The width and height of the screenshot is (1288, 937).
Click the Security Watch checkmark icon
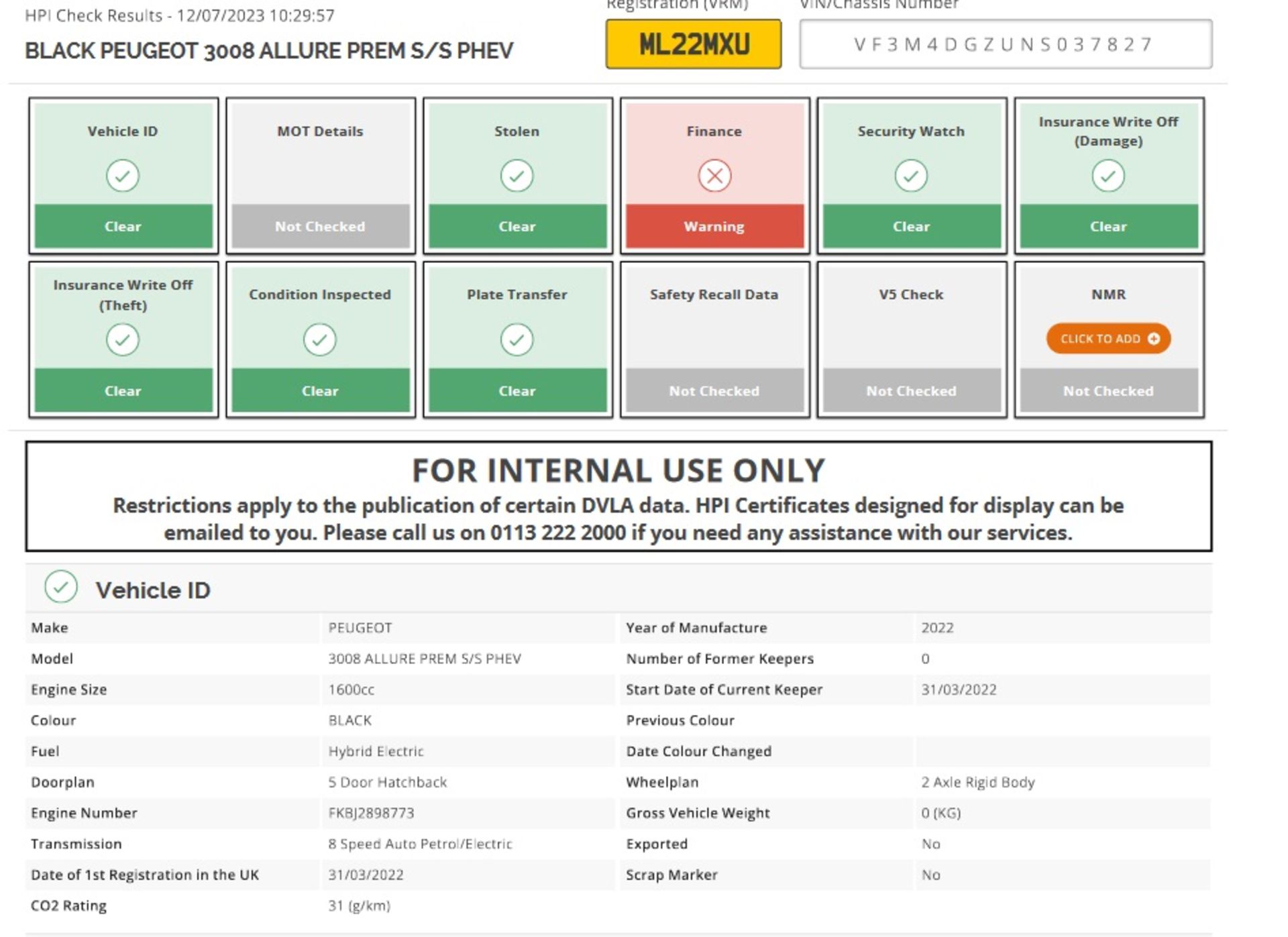point(911,176)
